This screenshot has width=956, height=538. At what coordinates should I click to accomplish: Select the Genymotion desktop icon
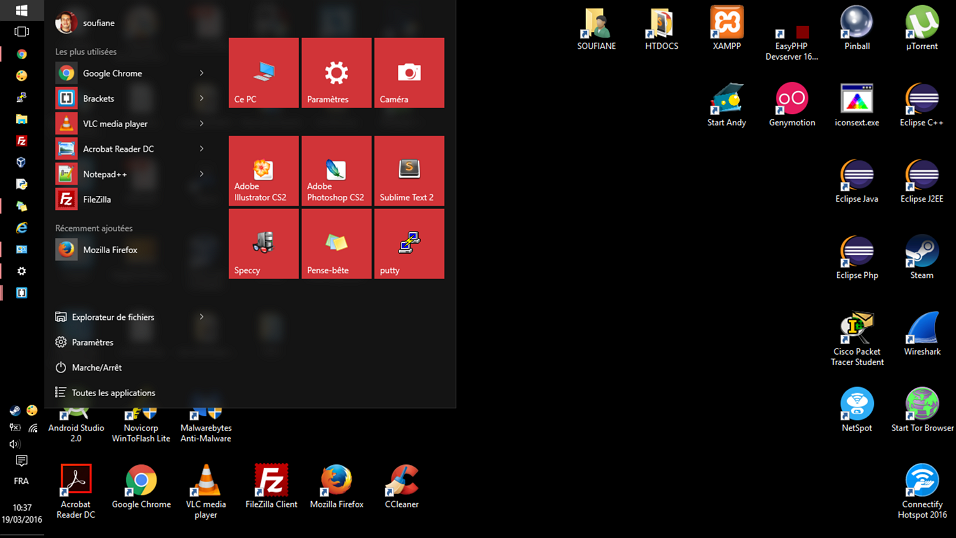click(x=791, y=104)
